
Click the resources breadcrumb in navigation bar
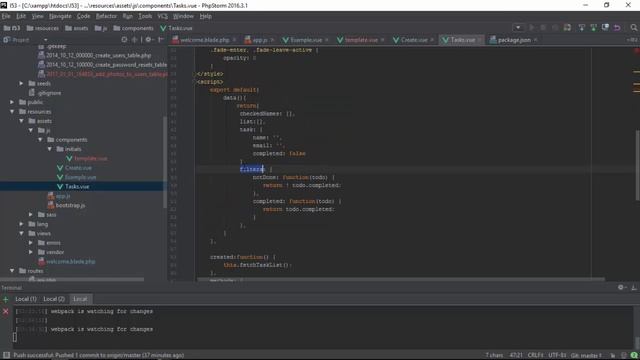[x=43, y=28]
